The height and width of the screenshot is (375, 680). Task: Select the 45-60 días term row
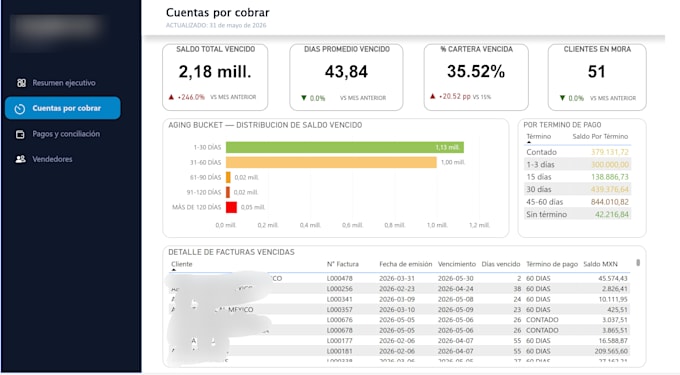pos(577,202)
